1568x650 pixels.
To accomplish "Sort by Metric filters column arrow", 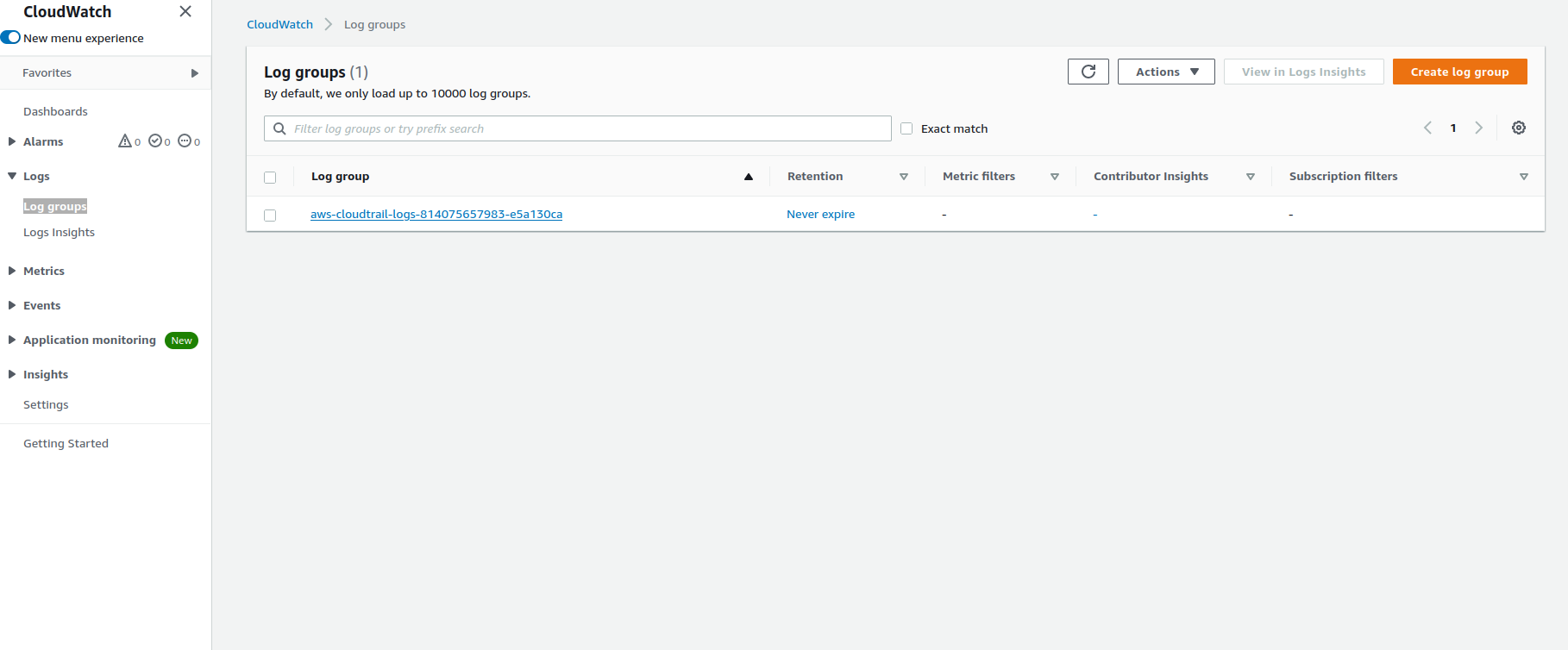I will click(1055, 177).
